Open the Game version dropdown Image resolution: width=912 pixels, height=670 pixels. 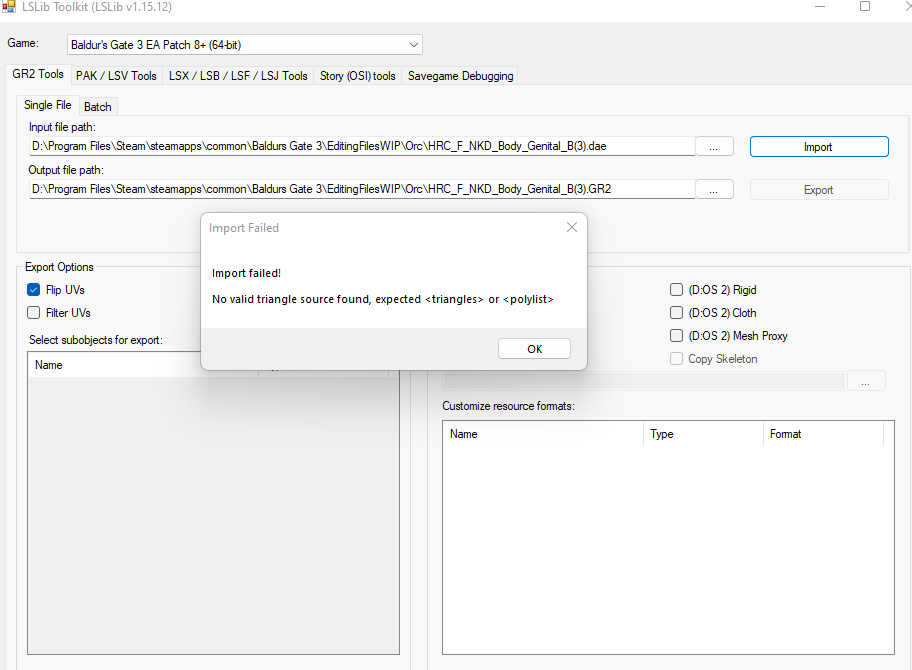[245, 45]
